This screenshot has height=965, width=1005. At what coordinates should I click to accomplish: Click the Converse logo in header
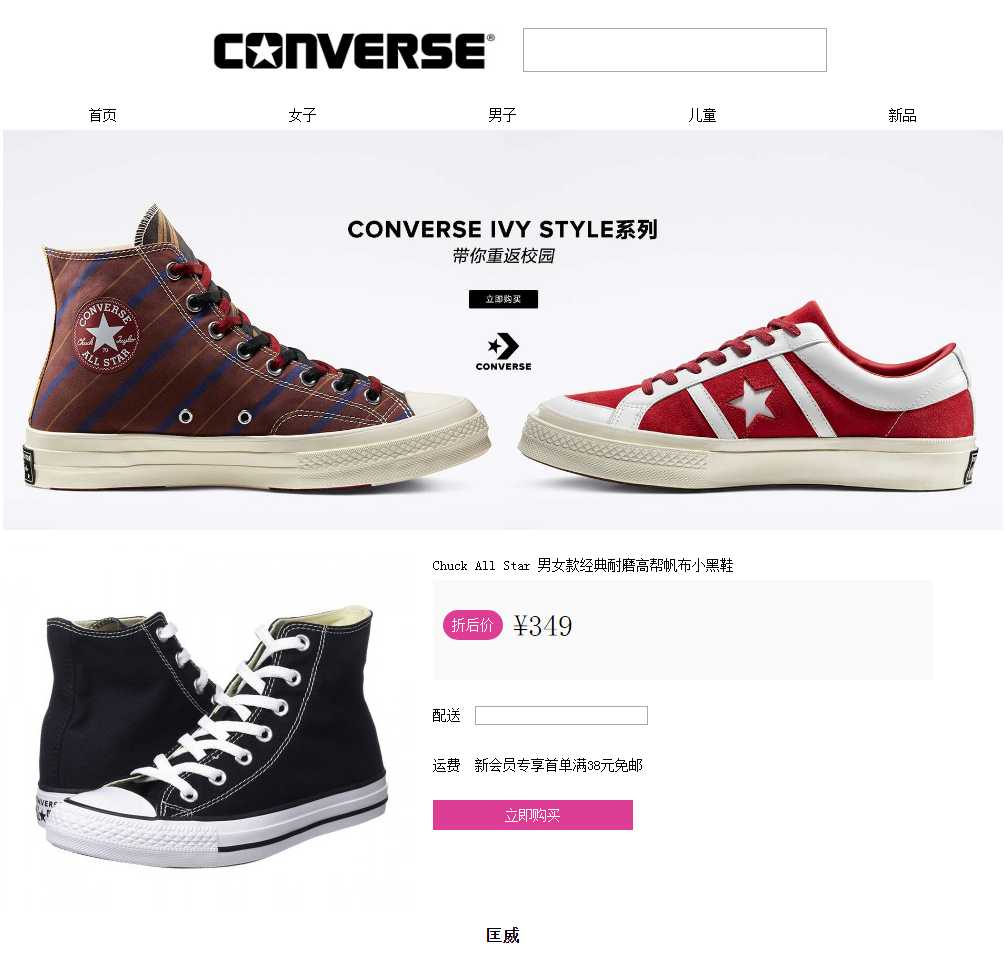[x=354, y=51]
